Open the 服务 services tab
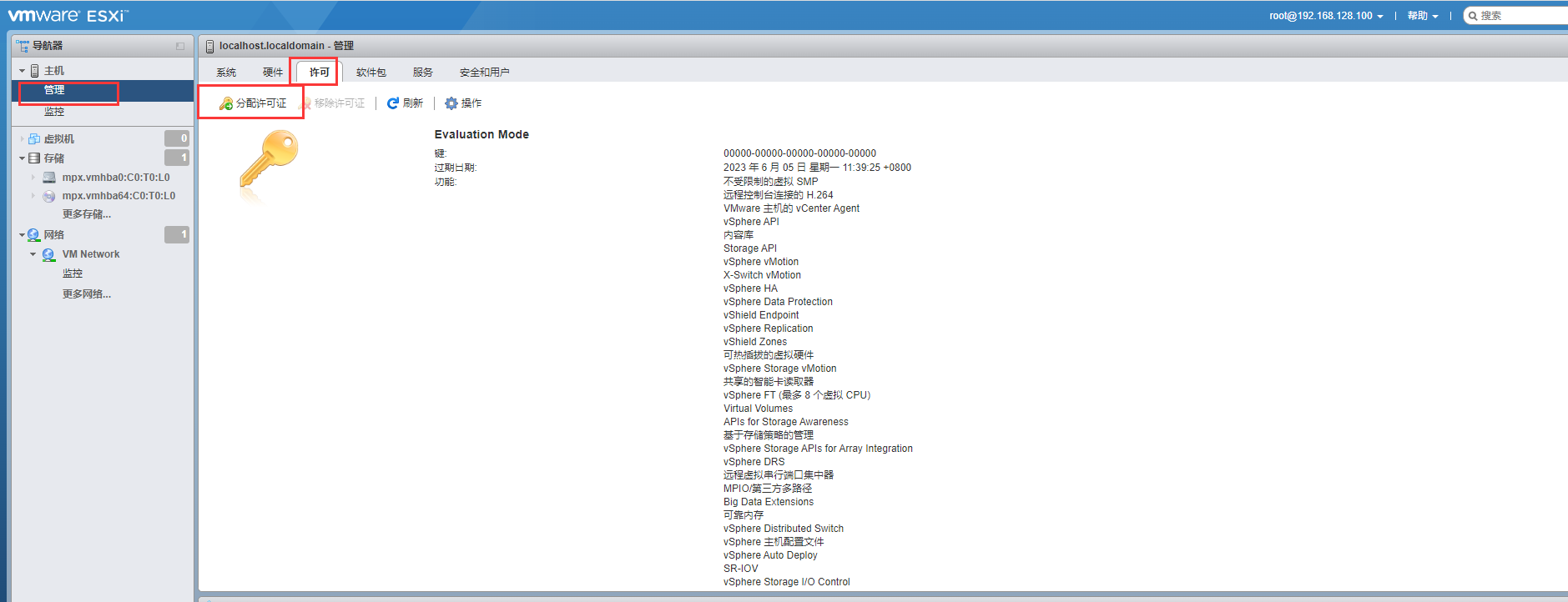 tap(423, 73)
